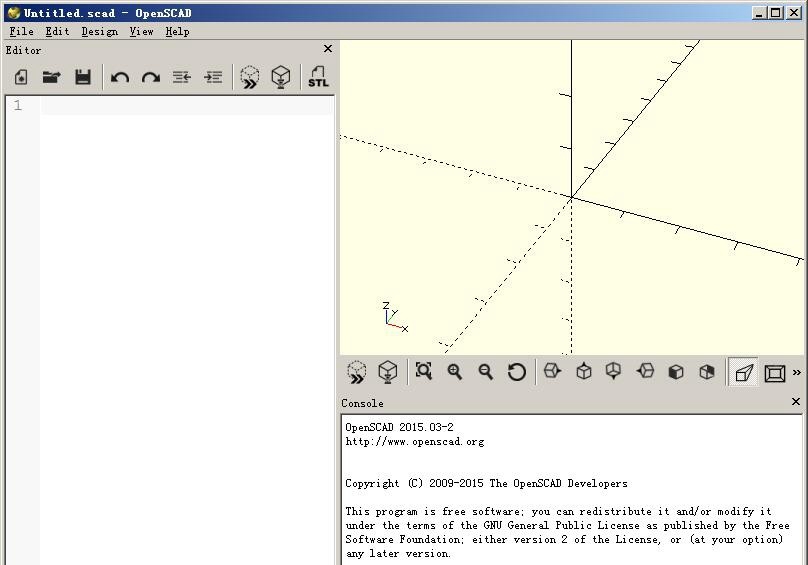The image size is (808, 565).
Task: Select the first view-direction cube in viewport toolbar
Action: point(552,371)
